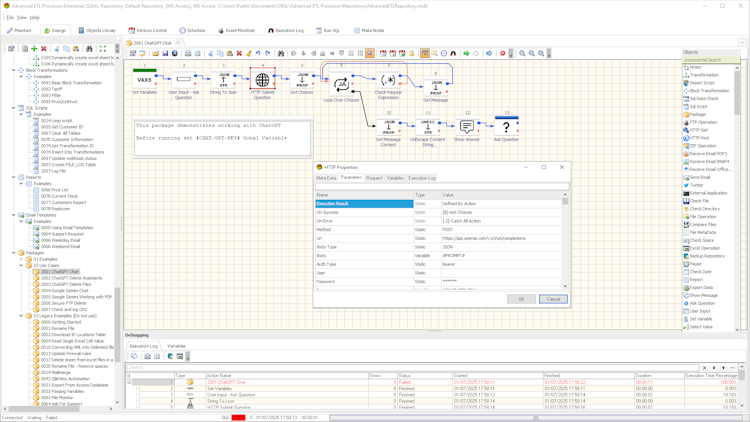Viewport: 750px width, 422px height.
Task: Collapse the SQL Scripts tree node
Action: click(15, 108)
